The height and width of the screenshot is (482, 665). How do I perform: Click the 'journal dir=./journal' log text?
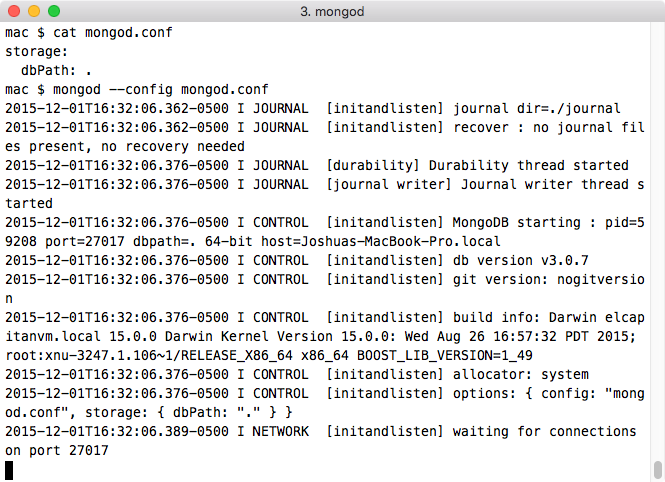pyautogui.click(x=536, y=109)
